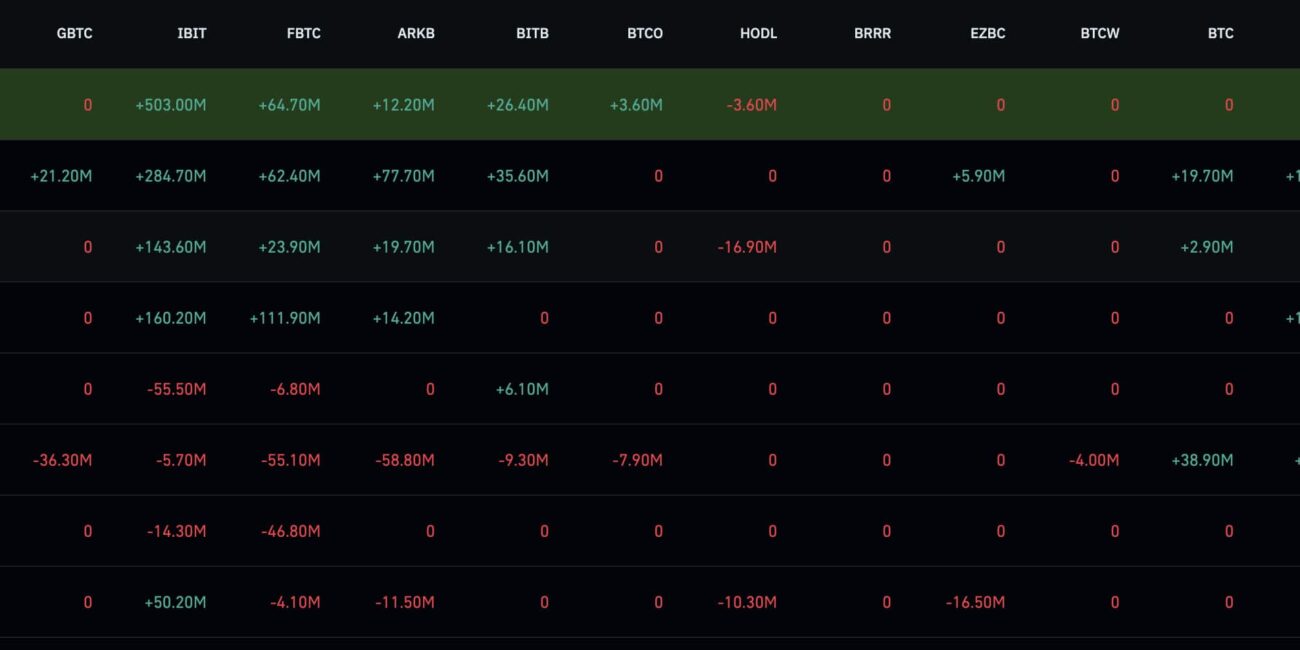Select the BTCW column header
This screenshot has height=650, width=1300.
[x=1100, y=33]
